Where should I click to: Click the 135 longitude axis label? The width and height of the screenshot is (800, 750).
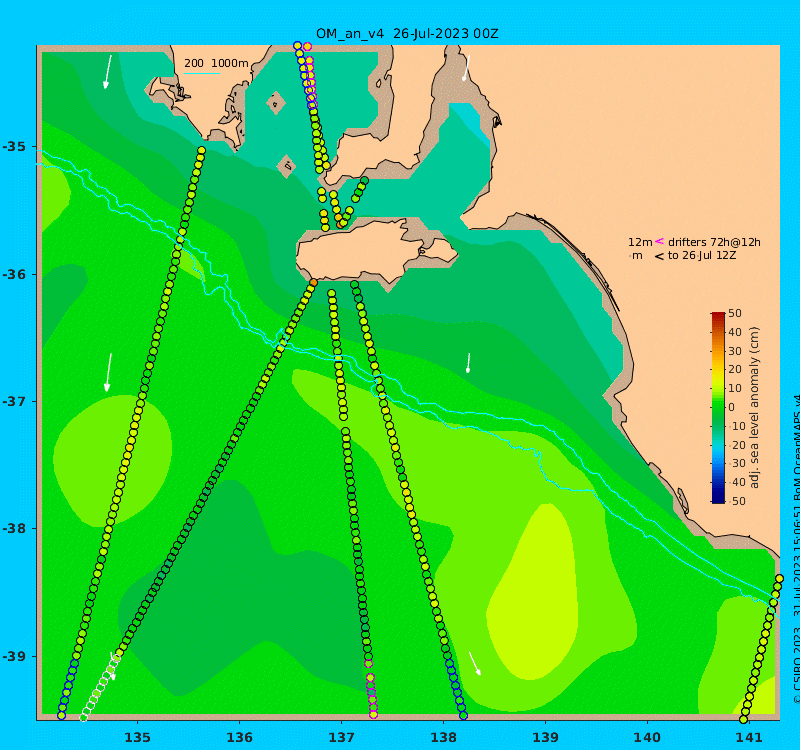point(137,738)
